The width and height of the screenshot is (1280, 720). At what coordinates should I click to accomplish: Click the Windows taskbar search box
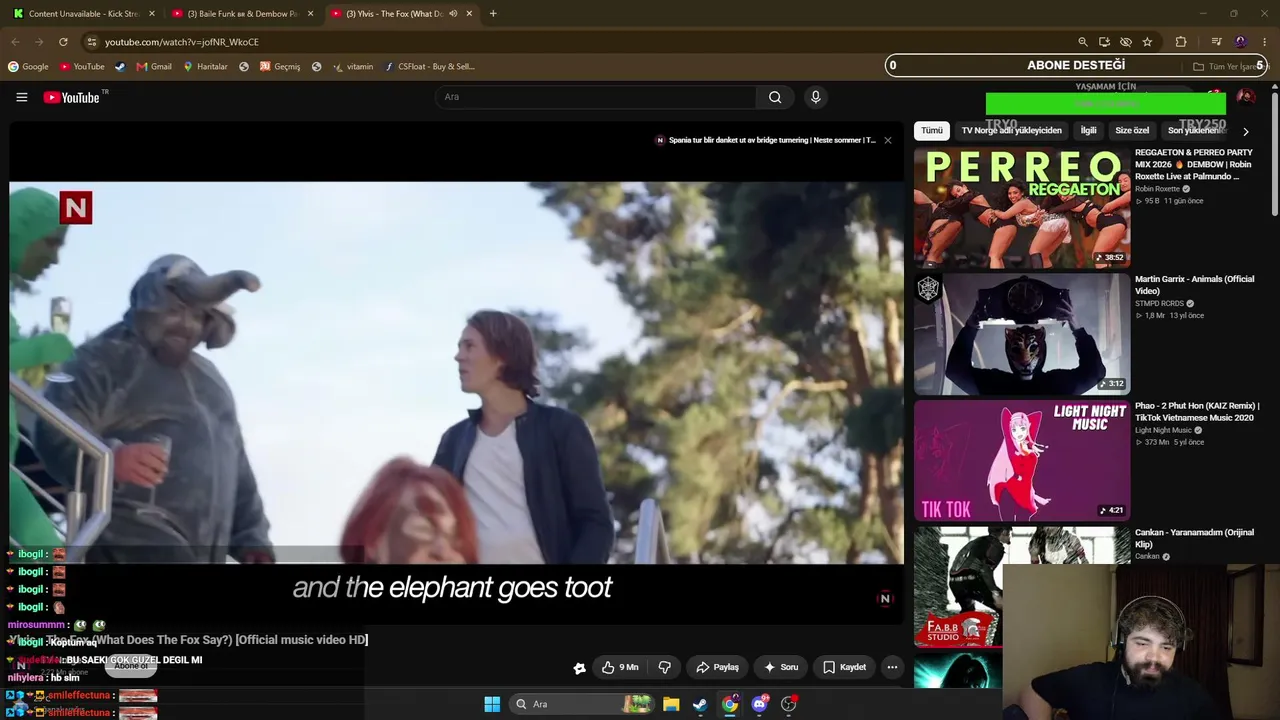[x=582, y=704]
